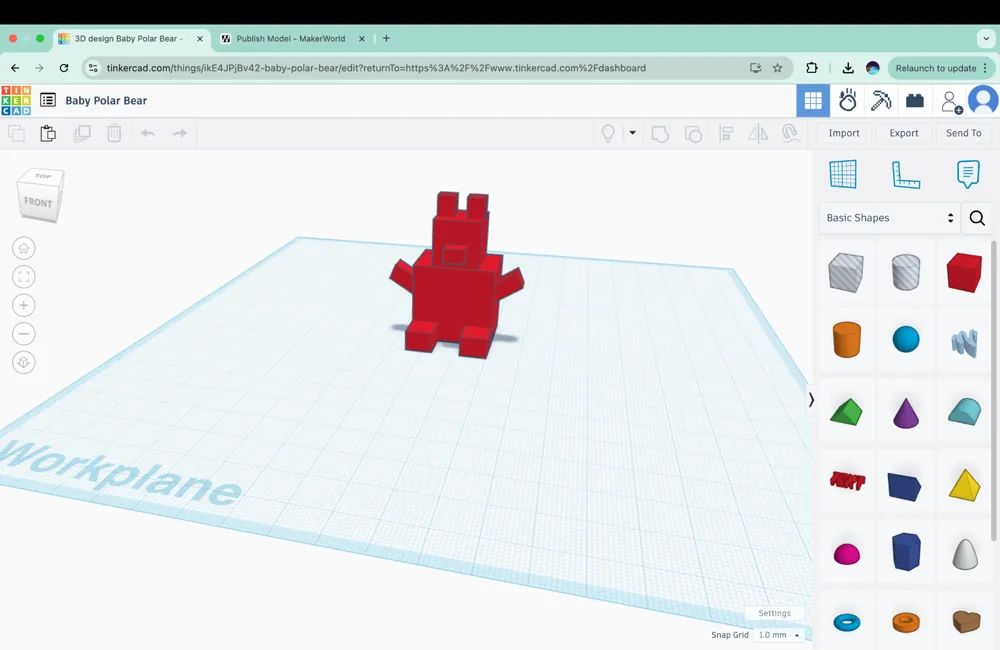Click the view cube FRONT face
The width and height of the screenshot is (1000, 650).
click(38, 202)
